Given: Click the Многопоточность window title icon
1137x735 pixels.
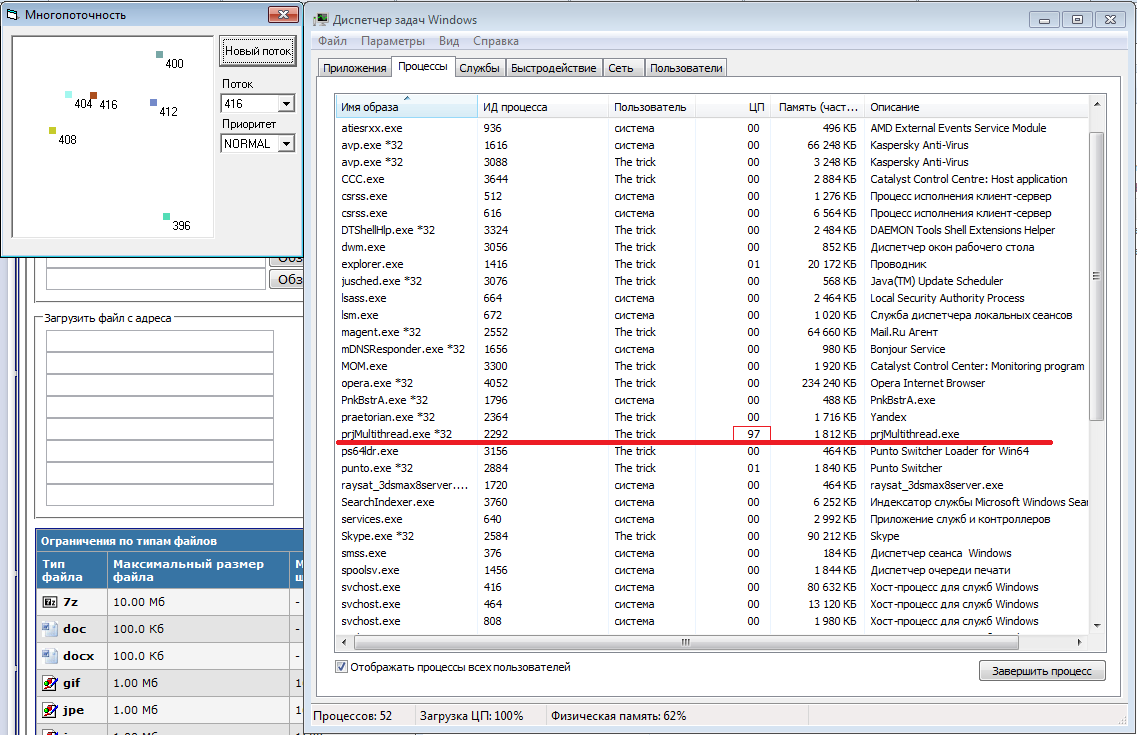Looking at the screenshot, I should coord(12,14).
